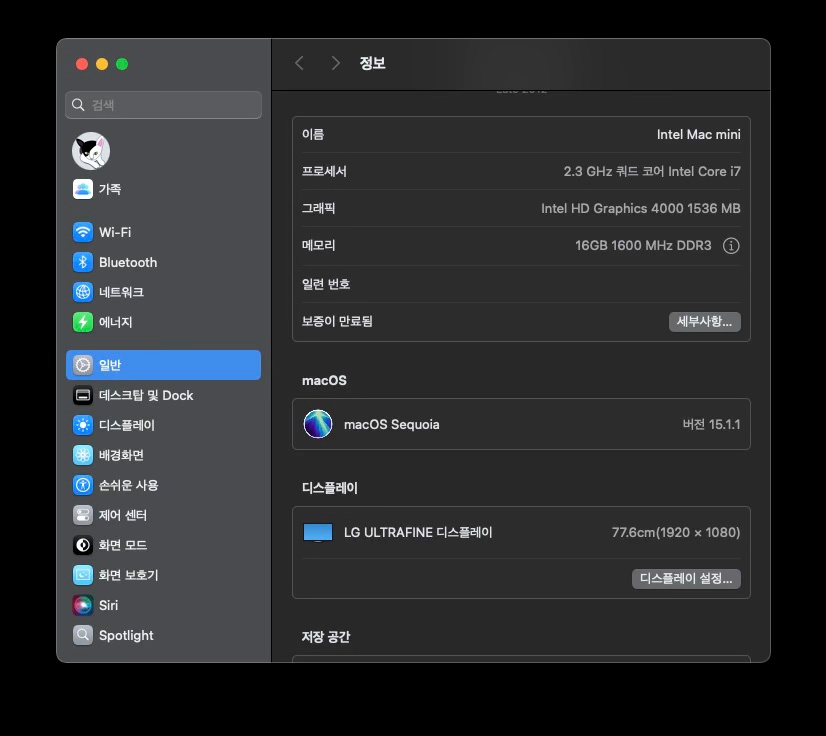Select the 손쉬운 사용 accessibility icon

(83, 485)
